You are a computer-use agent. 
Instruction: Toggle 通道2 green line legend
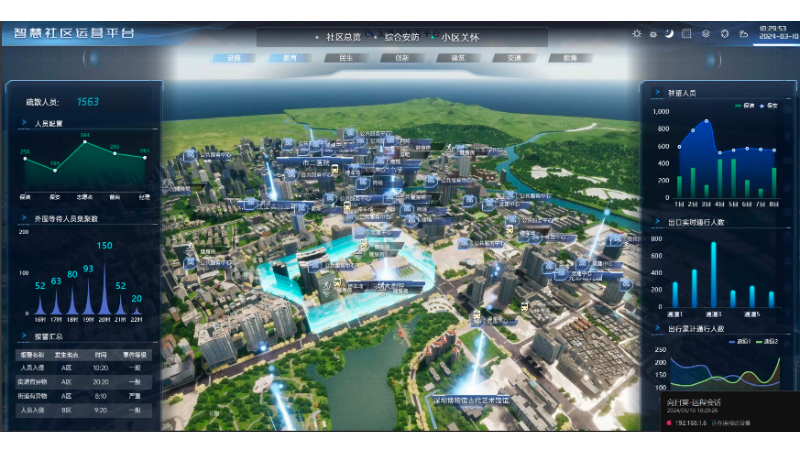[x=767, y=341]
